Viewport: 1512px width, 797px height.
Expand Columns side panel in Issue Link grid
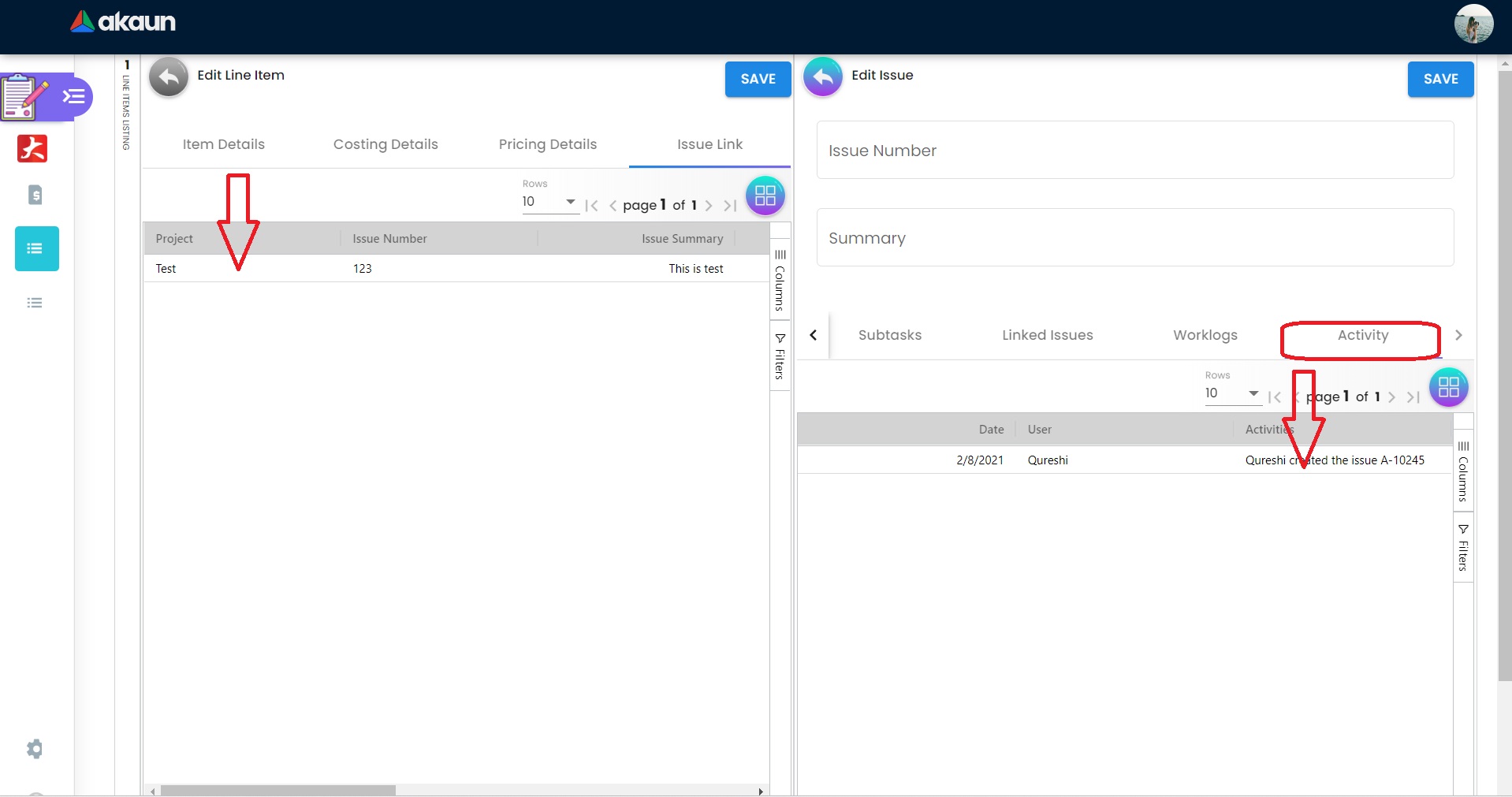780,280
